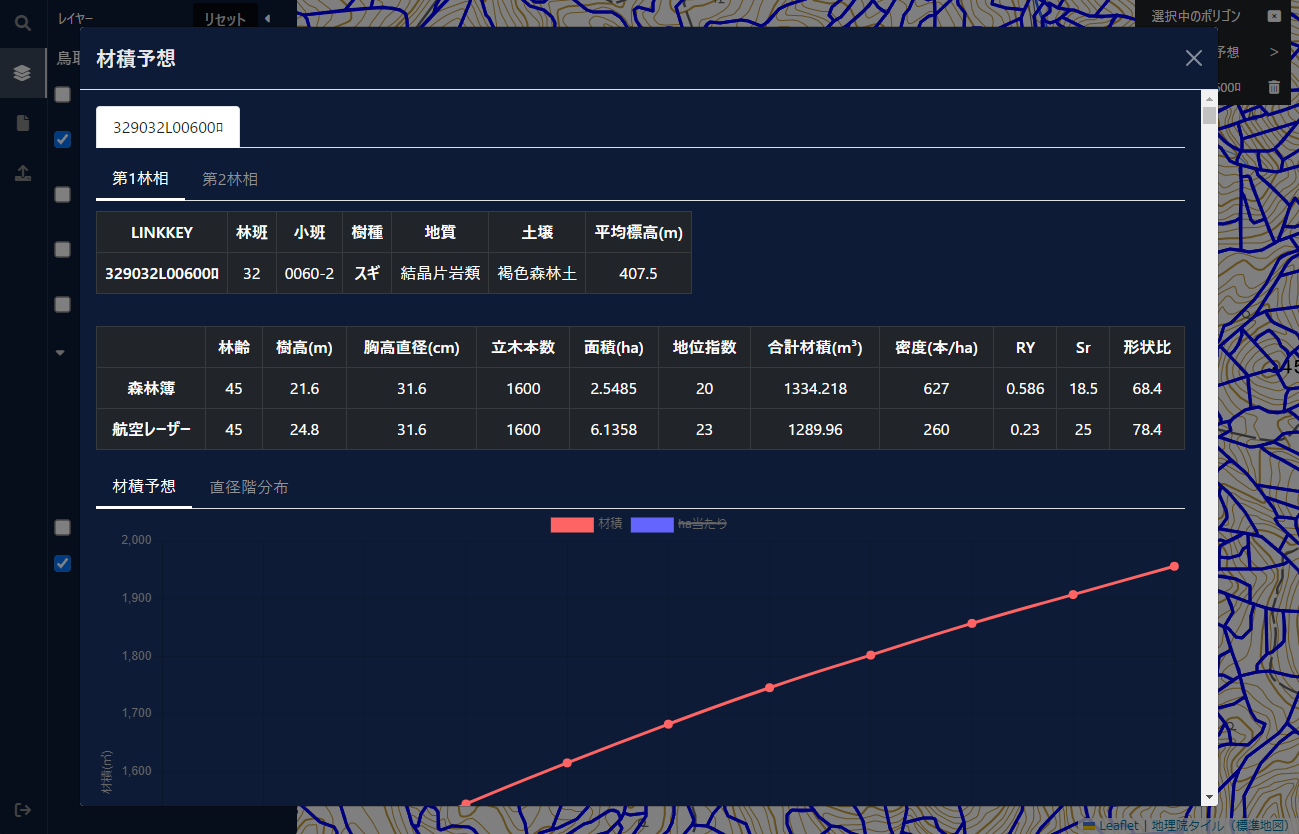
Task: Toggle the blue ha当たり legend swatch
Action: coord(652,524)
